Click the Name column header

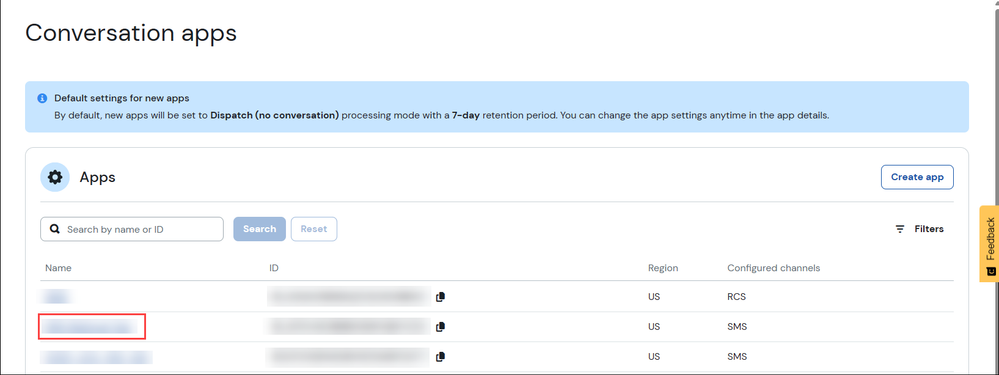[x=58, y=268]
